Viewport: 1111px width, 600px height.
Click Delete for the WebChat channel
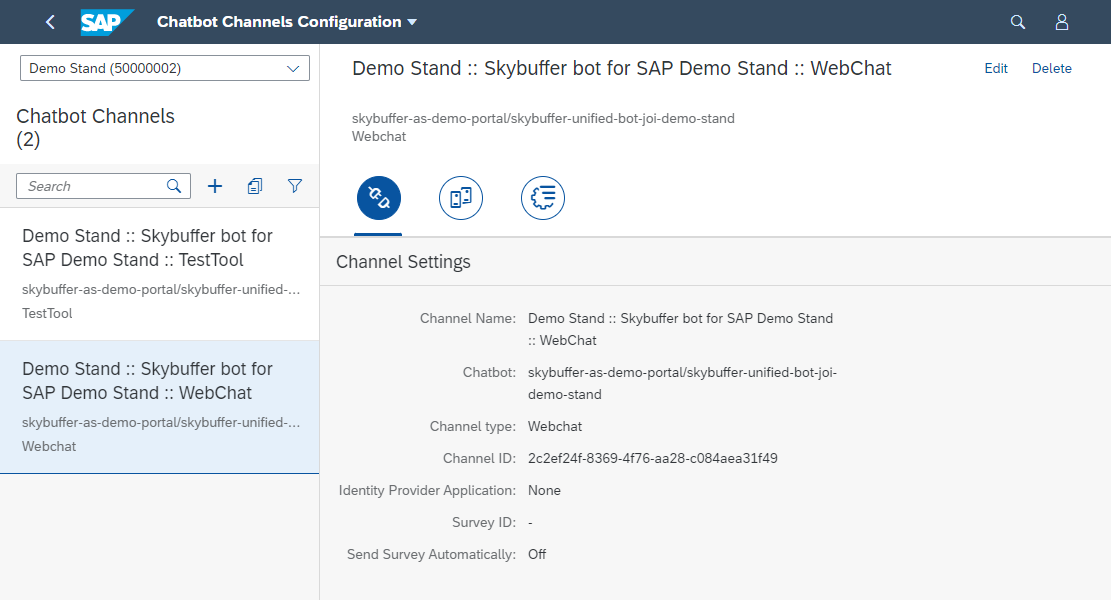pyautogui.click(x=1051, y=69)
